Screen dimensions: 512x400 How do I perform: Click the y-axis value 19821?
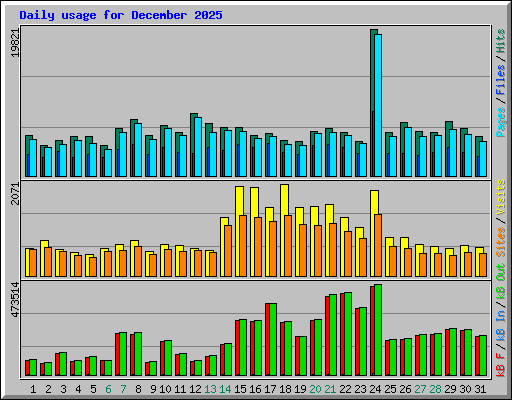pyautogui.click(x=15, y=43)
